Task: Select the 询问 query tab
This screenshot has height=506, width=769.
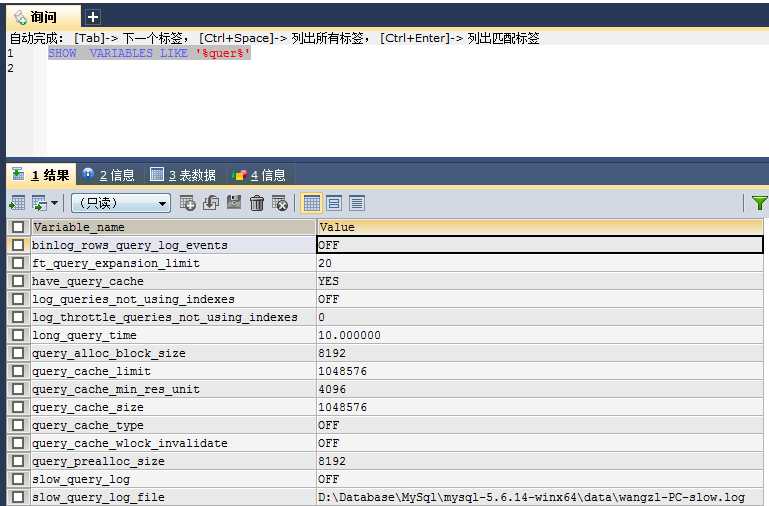Action: pyautogui.click(x=43, y=17)
